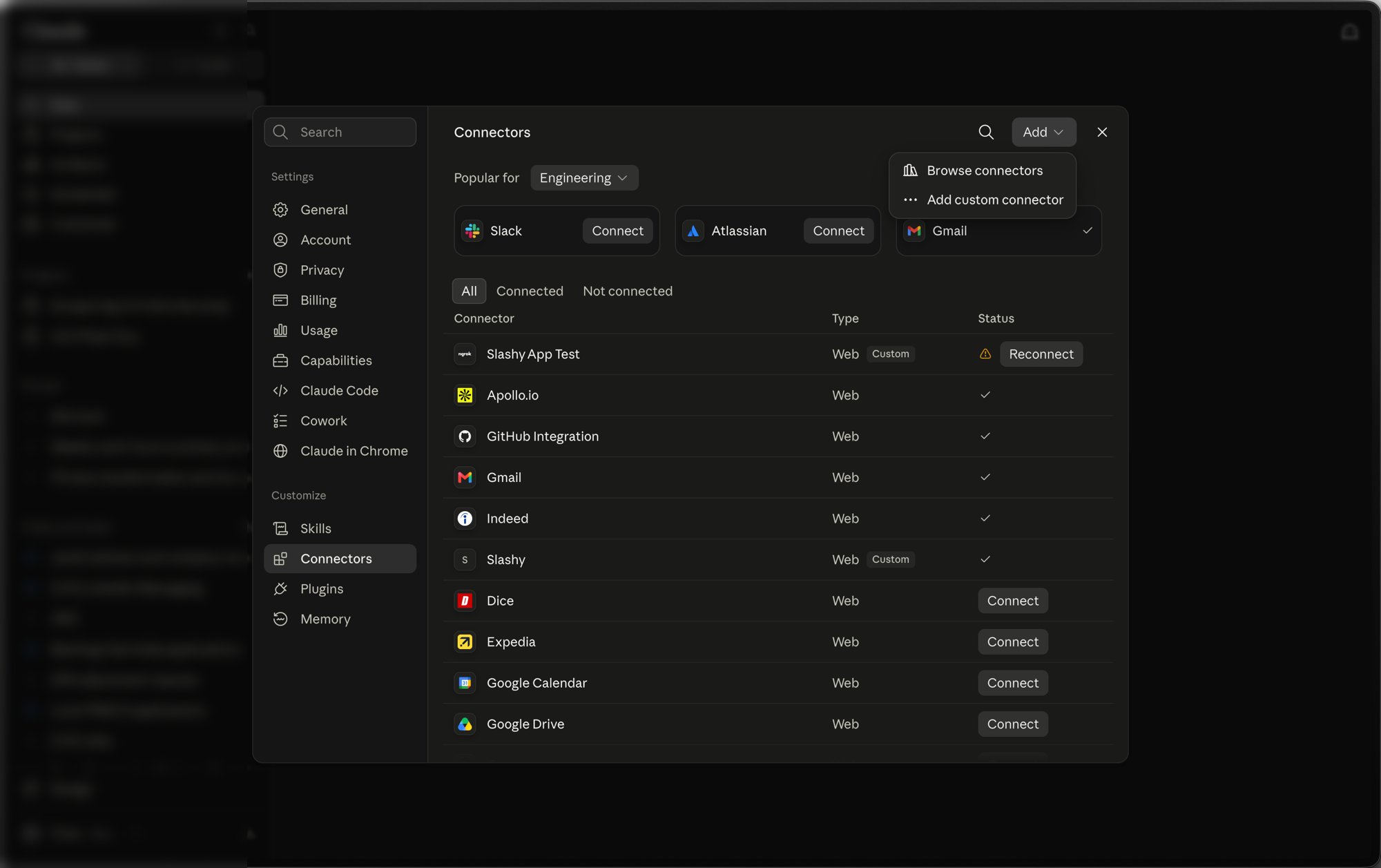This screenshot has height=868, width=1381.
Task: Select Connectors in sidebar
Action: 340,558
